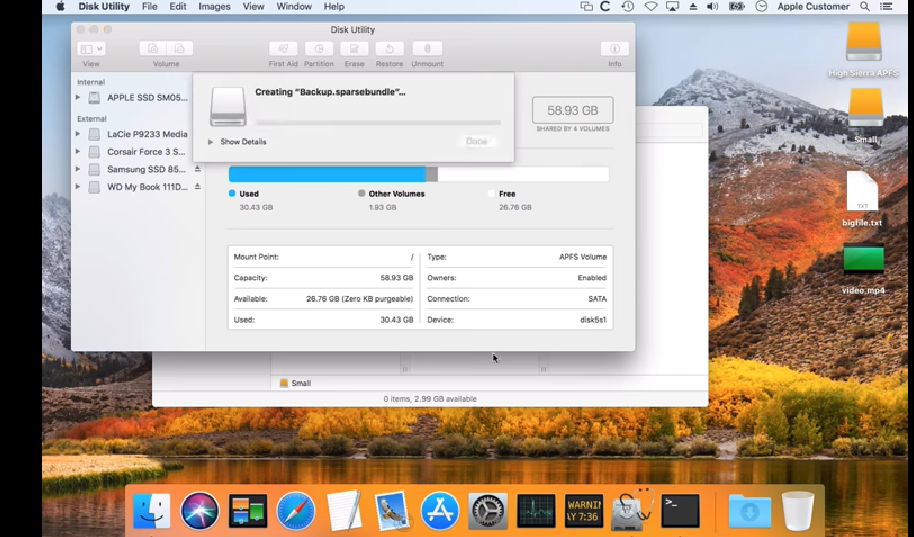Eject the WD My Book drive
This screenshot has height=537, width=914.
(x=197, y=187)
